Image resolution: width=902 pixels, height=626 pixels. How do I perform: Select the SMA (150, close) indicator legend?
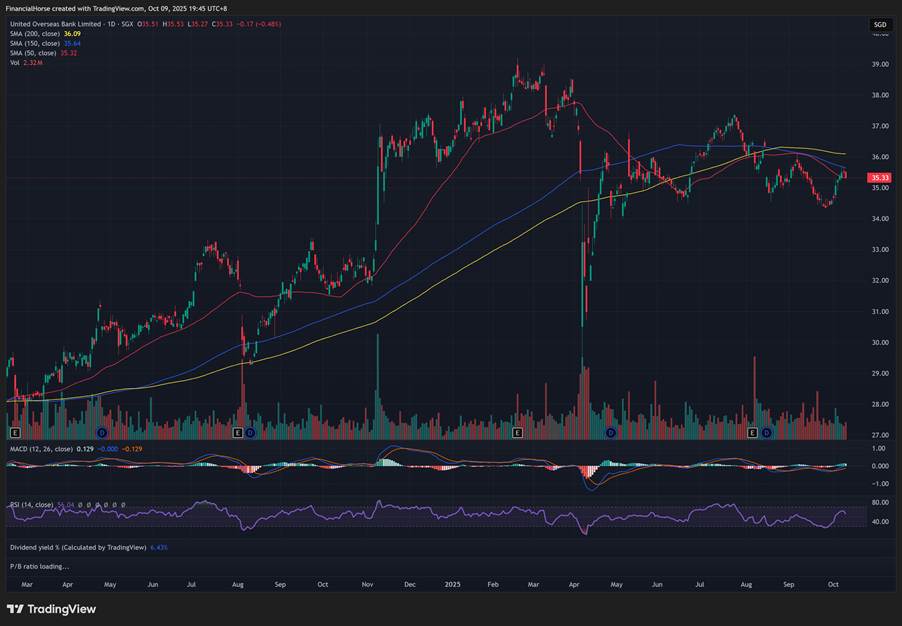click(36, 43)
